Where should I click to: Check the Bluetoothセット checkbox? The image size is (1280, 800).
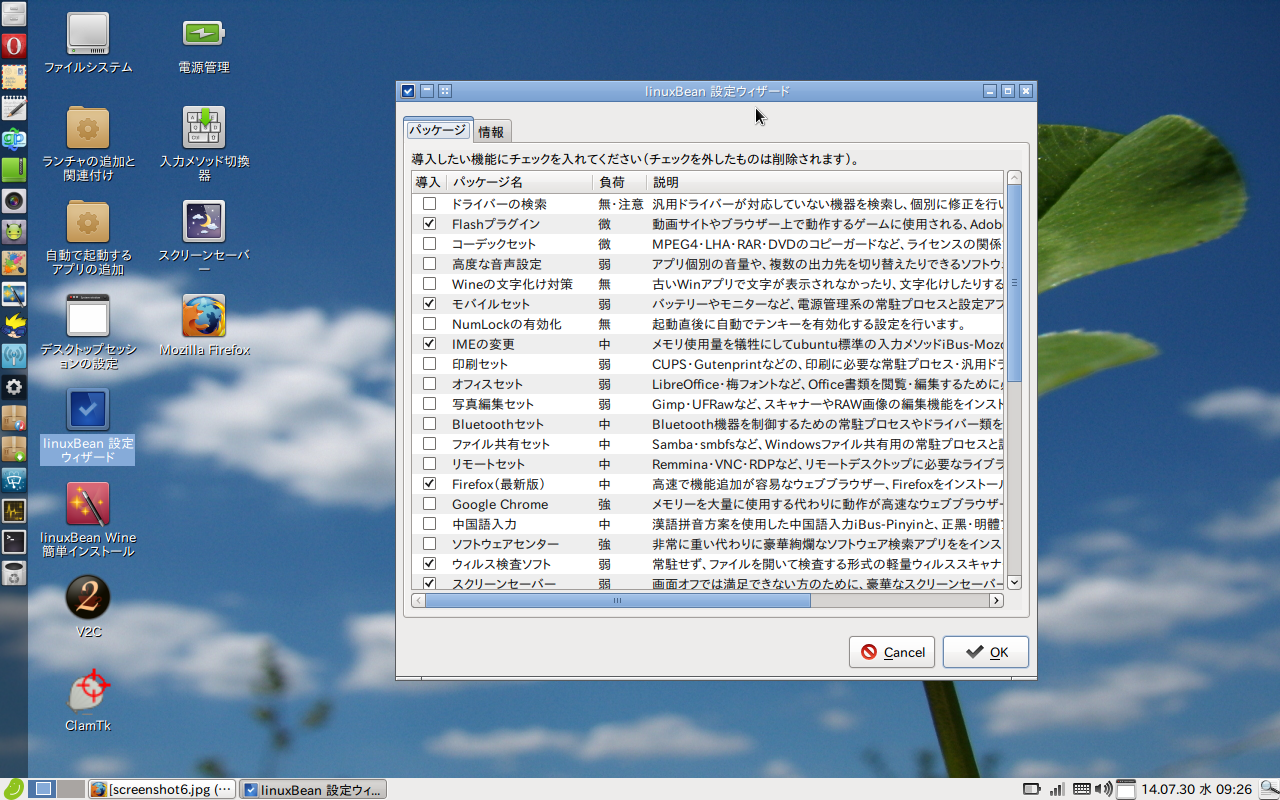pyautogui.click(x=429, y=424)
